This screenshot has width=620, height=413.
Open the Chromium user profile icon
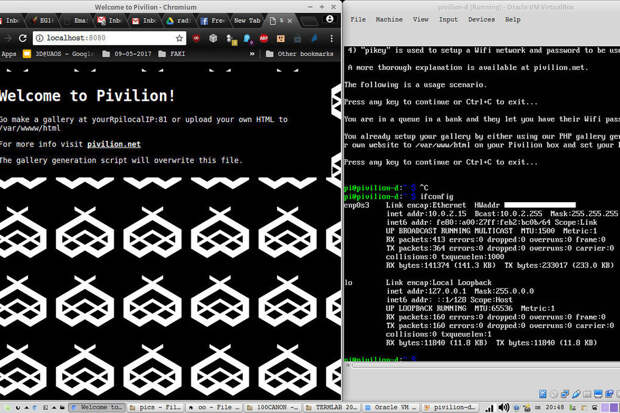pos(330,19)
